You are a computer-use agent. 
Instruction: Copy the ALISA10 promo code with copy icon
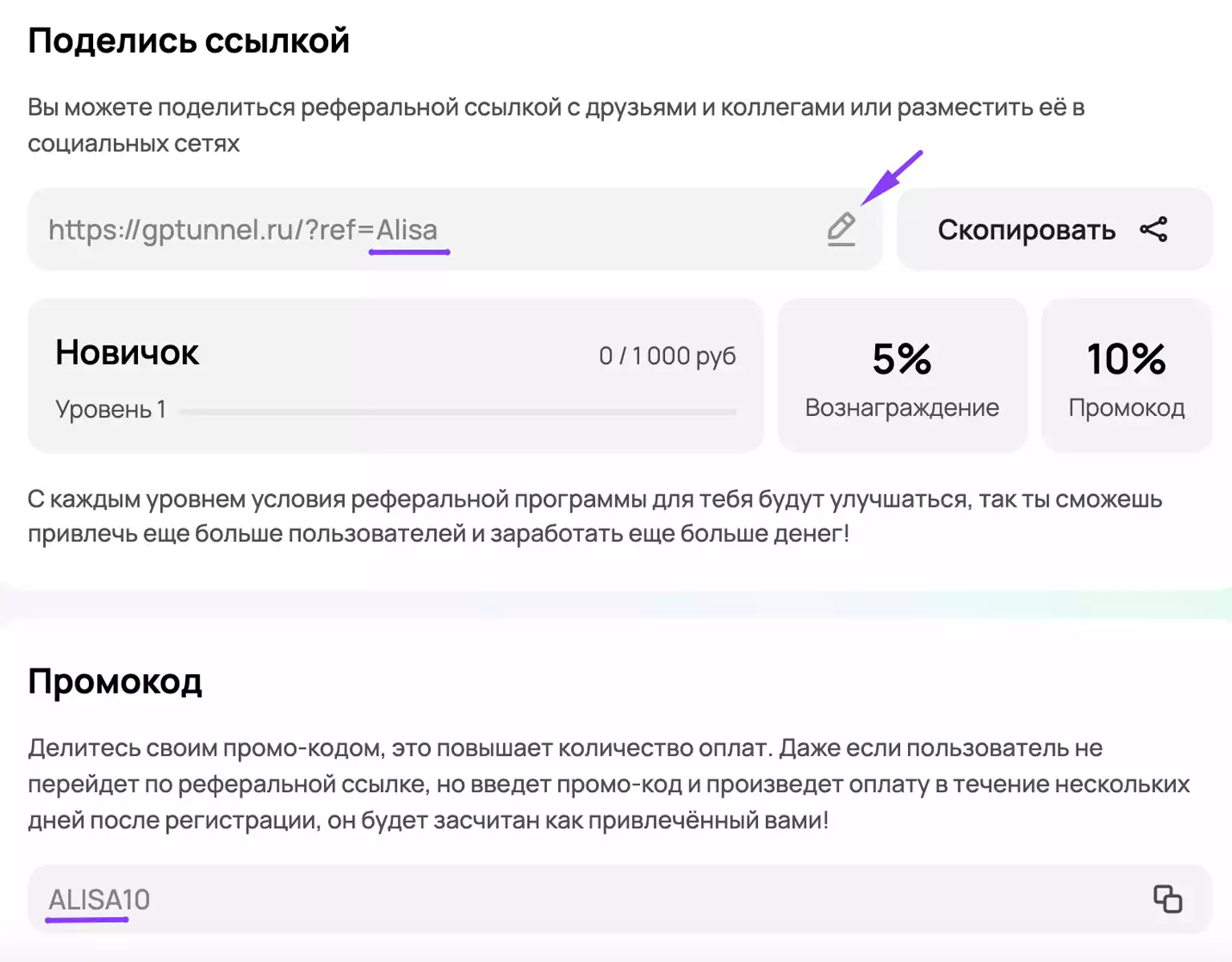pyautogui.click(x=1168, y=899)
